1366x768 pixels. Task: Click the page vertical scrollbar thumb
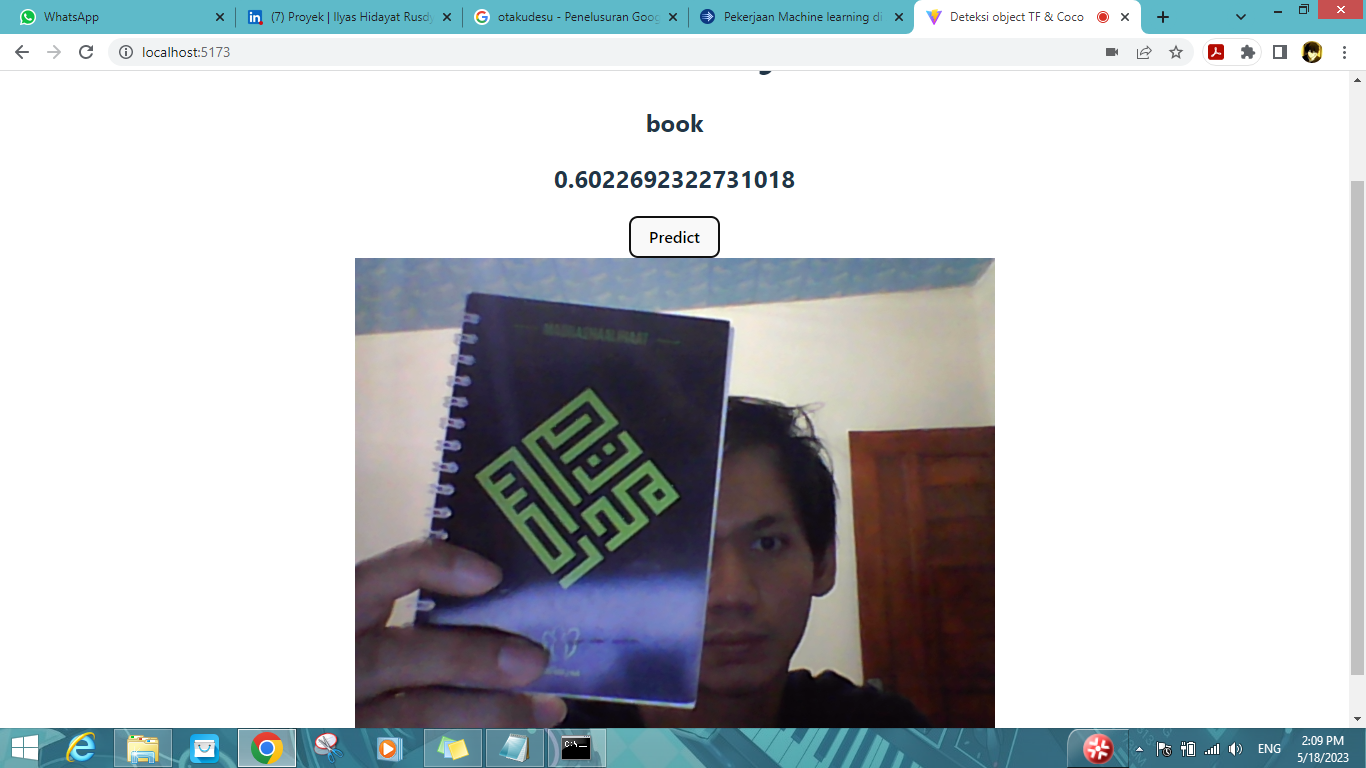tap(1357, 420)
